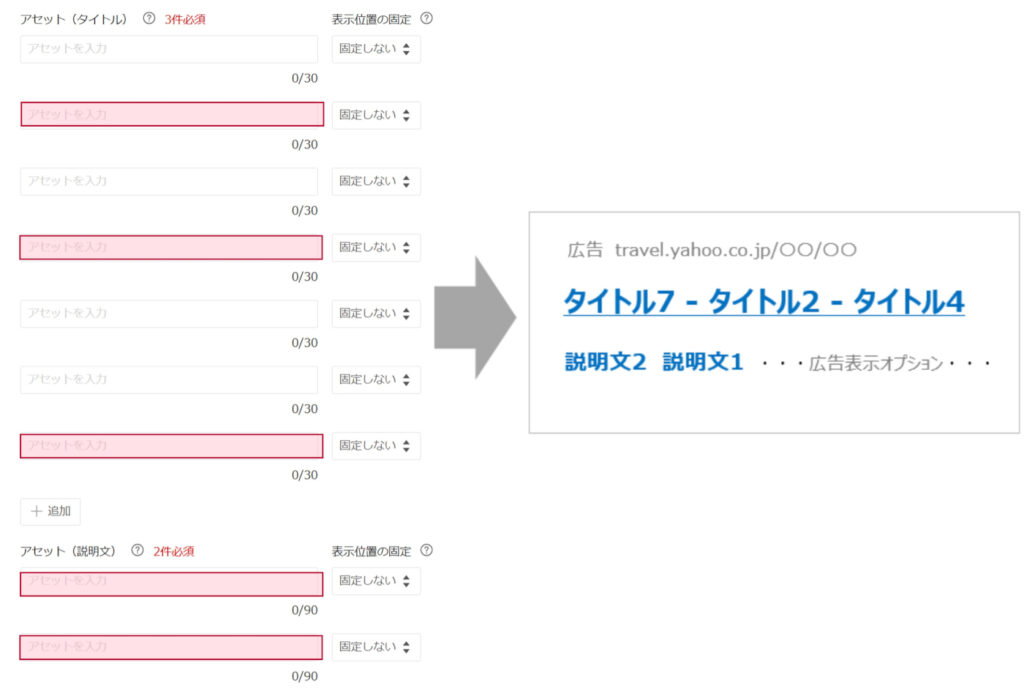Click help icon beside アセット（説明文）label
Viewport: 1024px width, 693px height.
[x=138, y=551]
